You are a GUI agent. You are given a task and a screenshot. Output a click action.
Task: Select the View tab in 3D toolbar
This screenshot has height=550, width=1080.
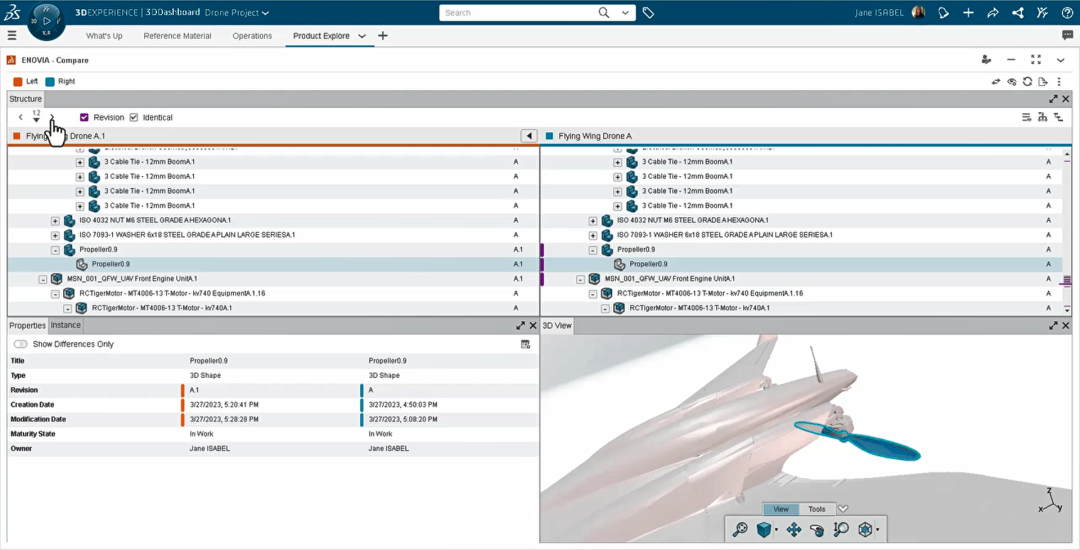pos(781,509)
